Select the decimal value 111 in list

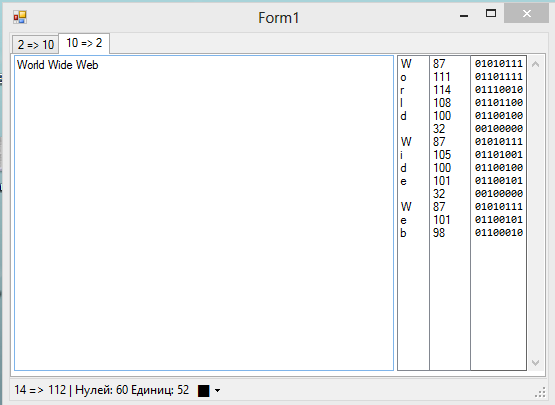(x=442, y=77)
